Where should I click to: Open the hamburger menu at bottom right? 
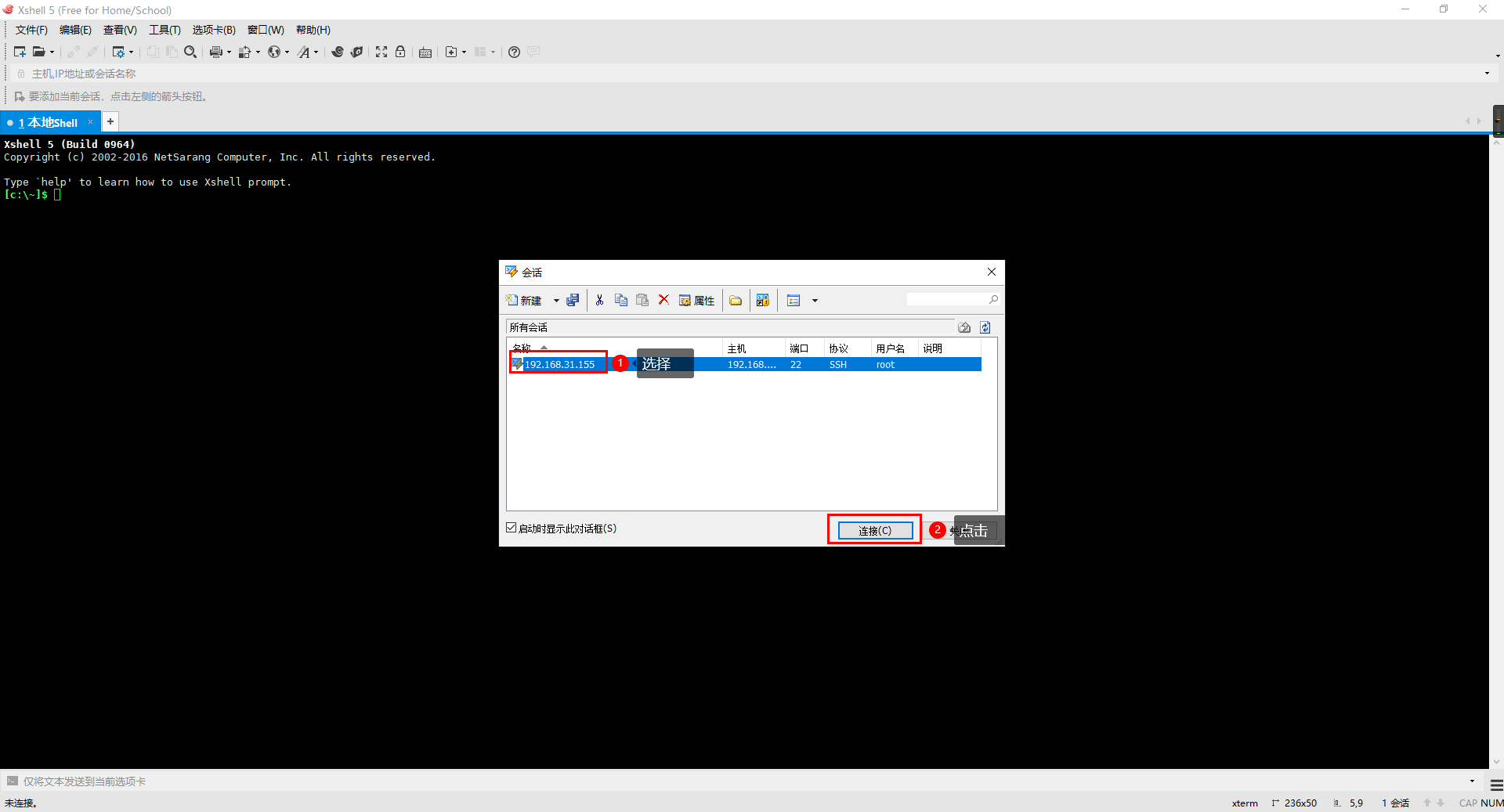click(x=1496, y=785)
